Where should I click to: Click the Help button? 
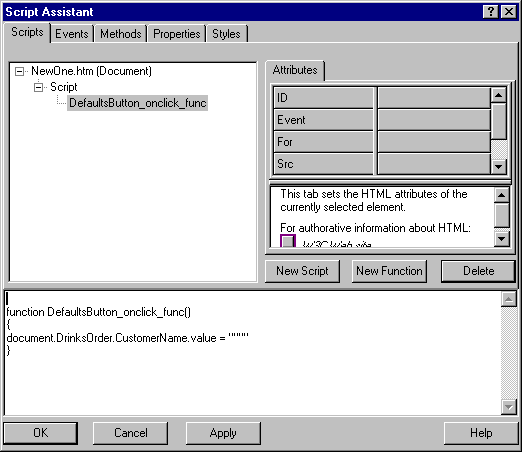481,433
